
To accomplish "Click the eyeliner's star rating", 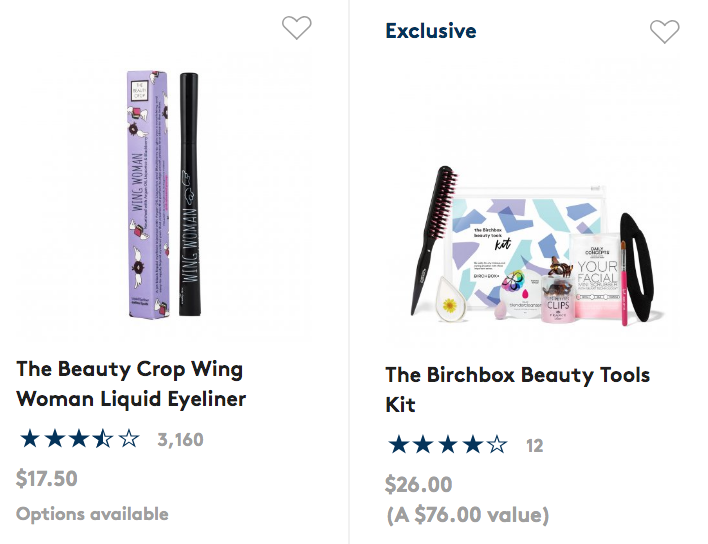I will [80, 438].
